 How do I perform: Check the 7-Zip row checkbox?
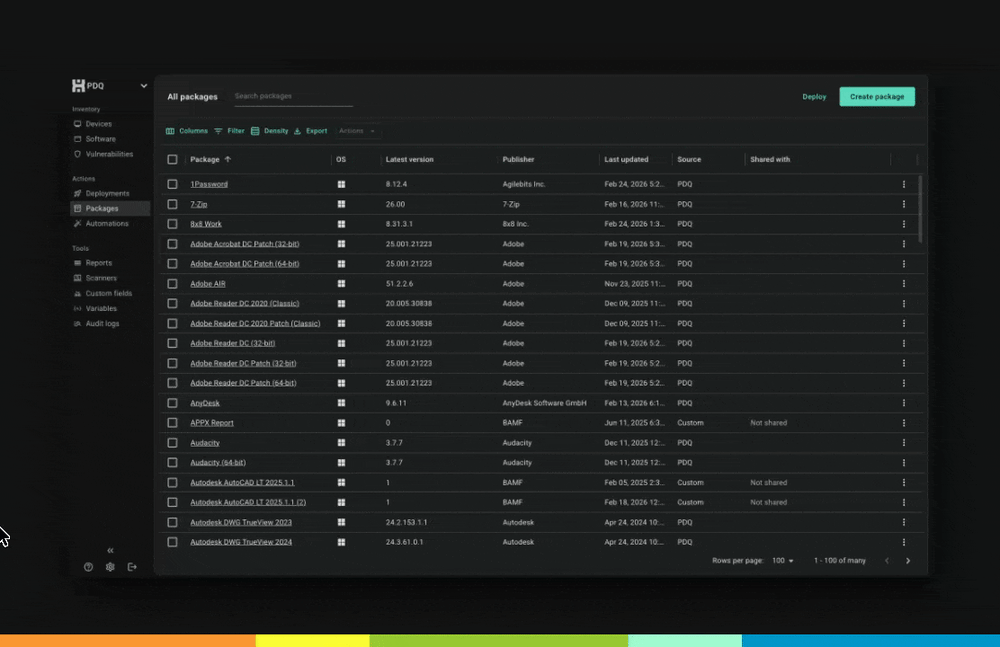tap(173, 204)
